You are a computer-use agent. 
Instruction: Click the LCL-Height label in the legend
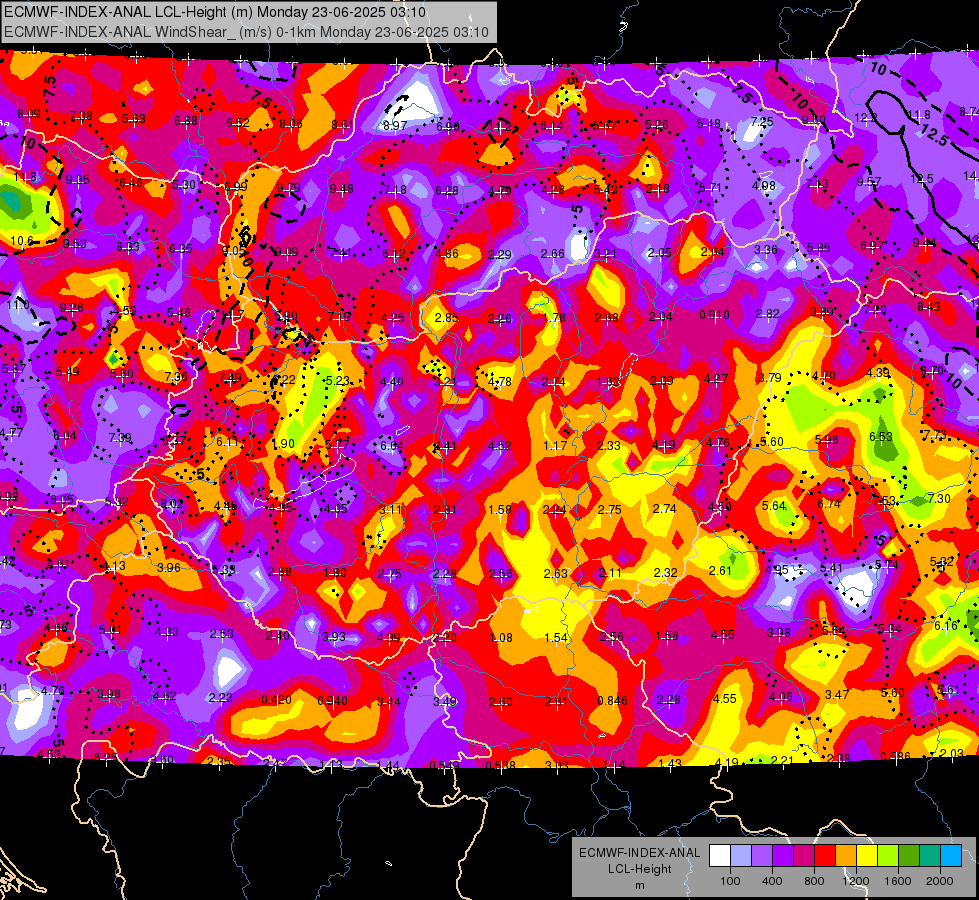click(639, 869)
